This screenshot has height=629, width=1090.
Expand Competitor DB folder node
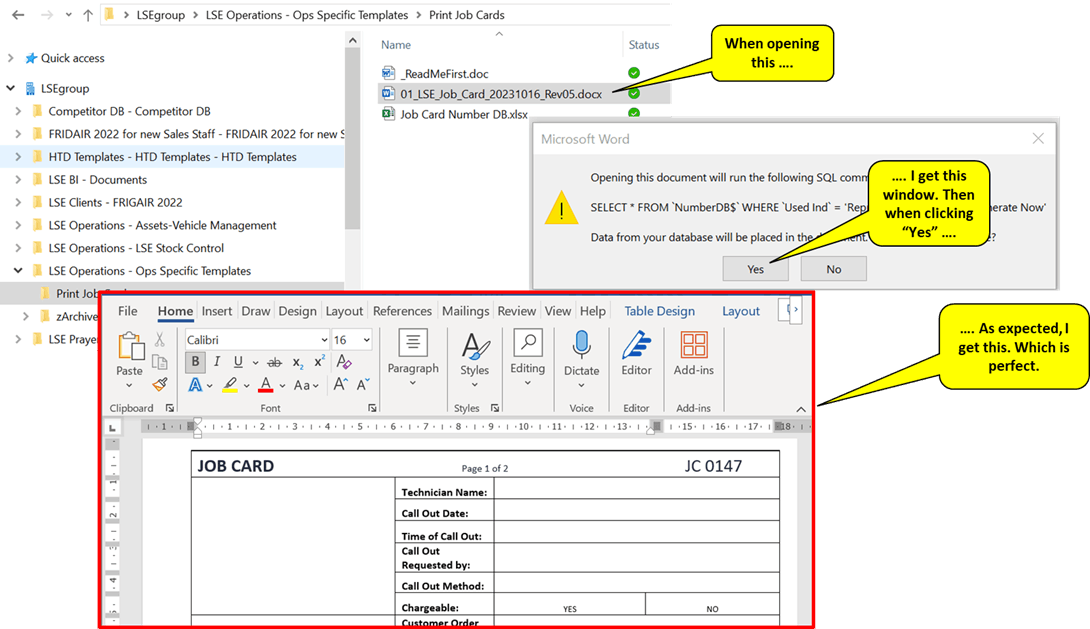click(18, 111)
